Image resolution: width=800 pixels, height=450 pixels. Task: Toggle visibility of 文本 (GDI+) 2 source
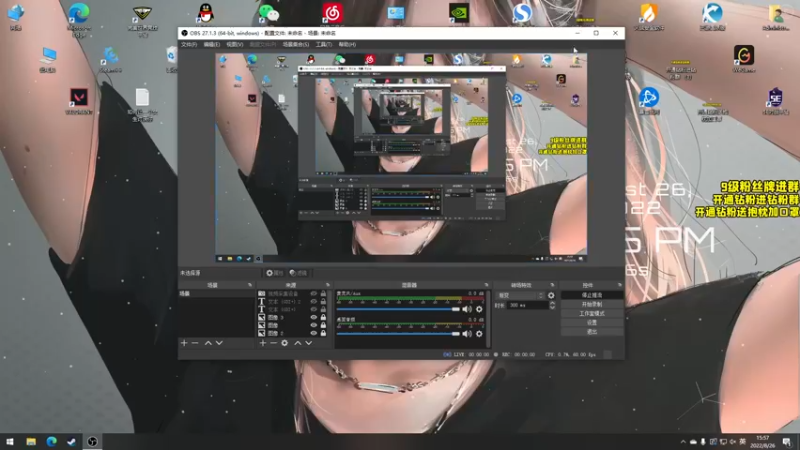pyautogui.click(x=314, y=302)
